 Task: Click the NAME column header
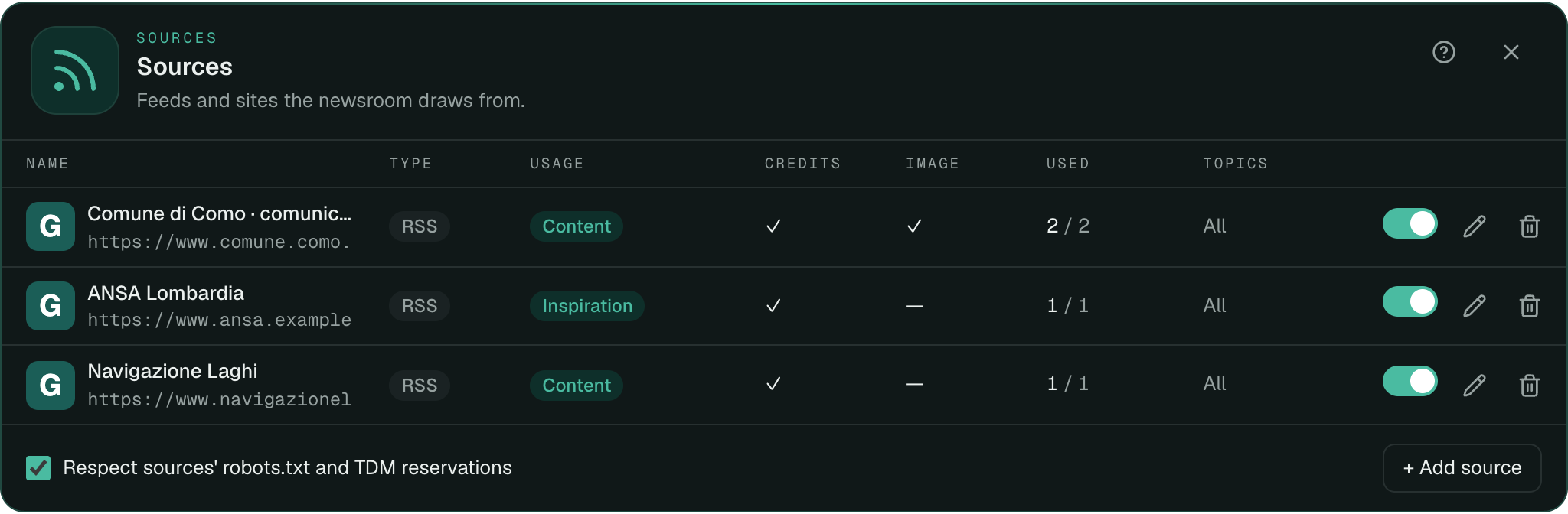(x=47, y=164)
